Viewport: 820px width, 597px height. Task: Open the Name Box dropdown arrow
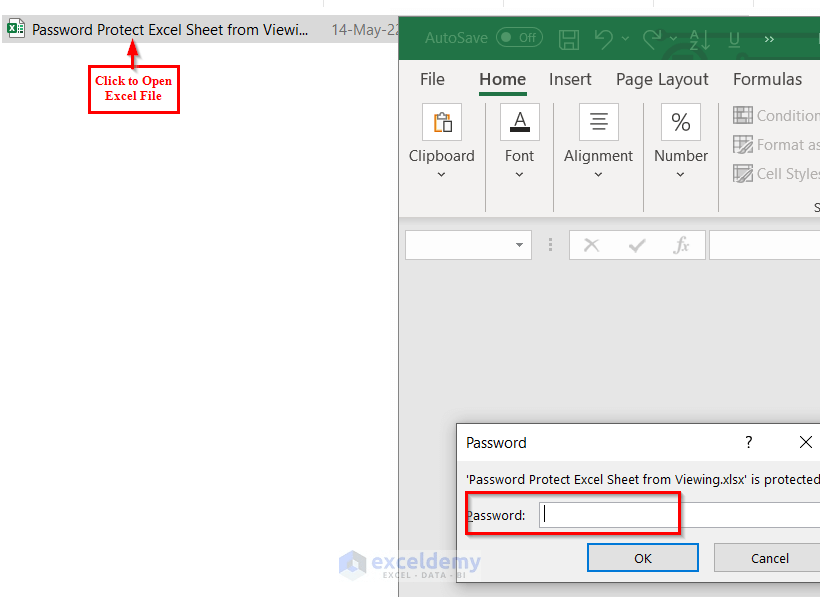(x=519, y=244)
